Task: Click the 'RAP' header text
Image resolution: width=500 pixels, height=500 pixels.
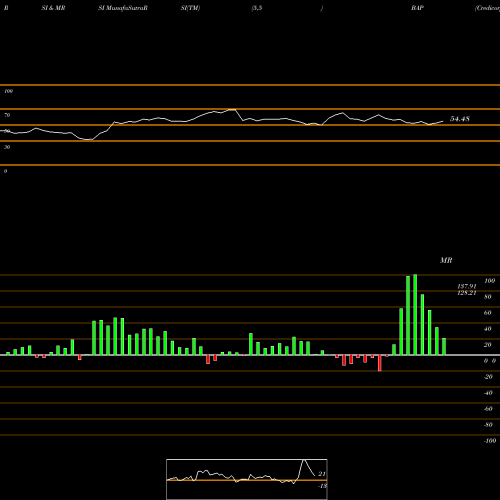Action: [417, 8]
